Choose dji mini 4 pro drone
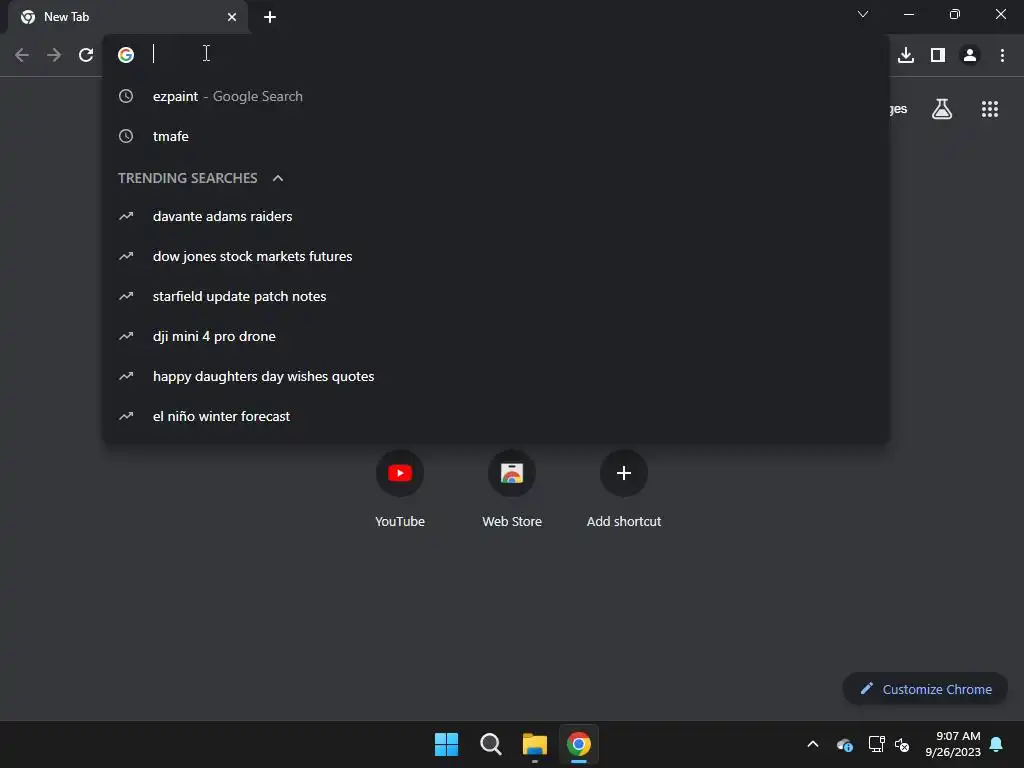Image resolution: width=1024 pixels, height=768 pixels. [x=496, y=336]
